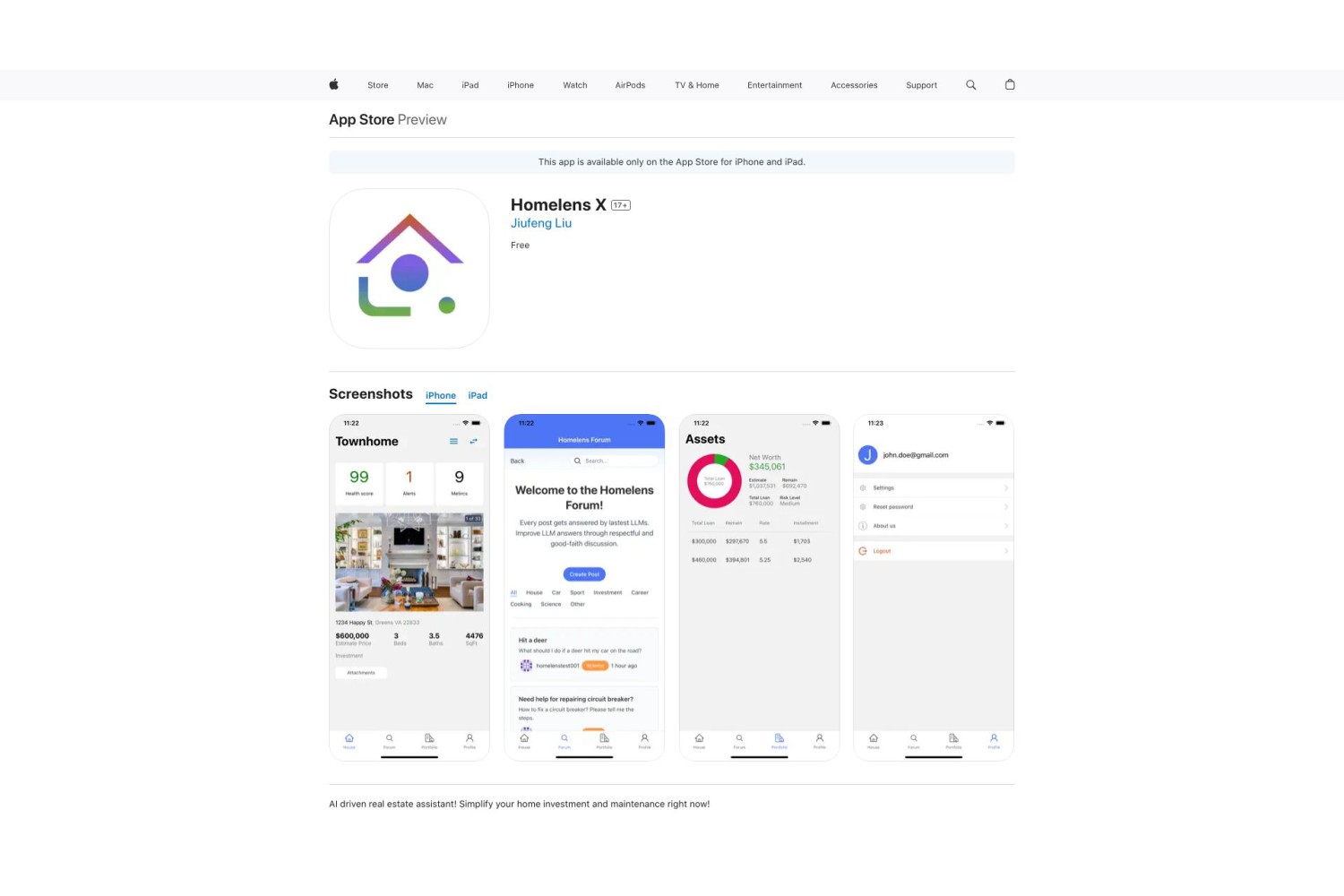Image resolution: width=1344 pixels, height=896 pixels.
Task: View the Townhome screenshot thumbnail
Action: (x=409, y=588)
